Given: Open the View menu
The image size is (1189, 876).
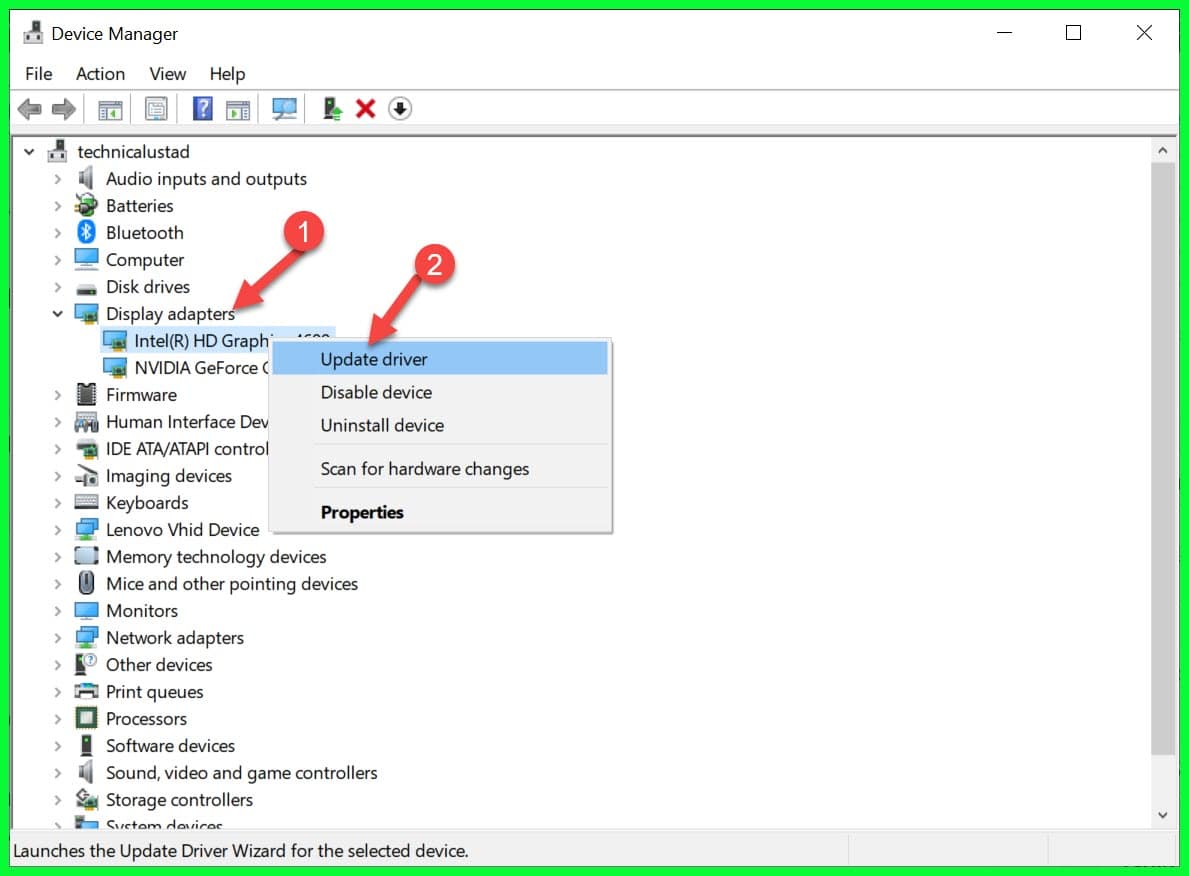Looking at the screenshot, I should (x=167, y=74).
